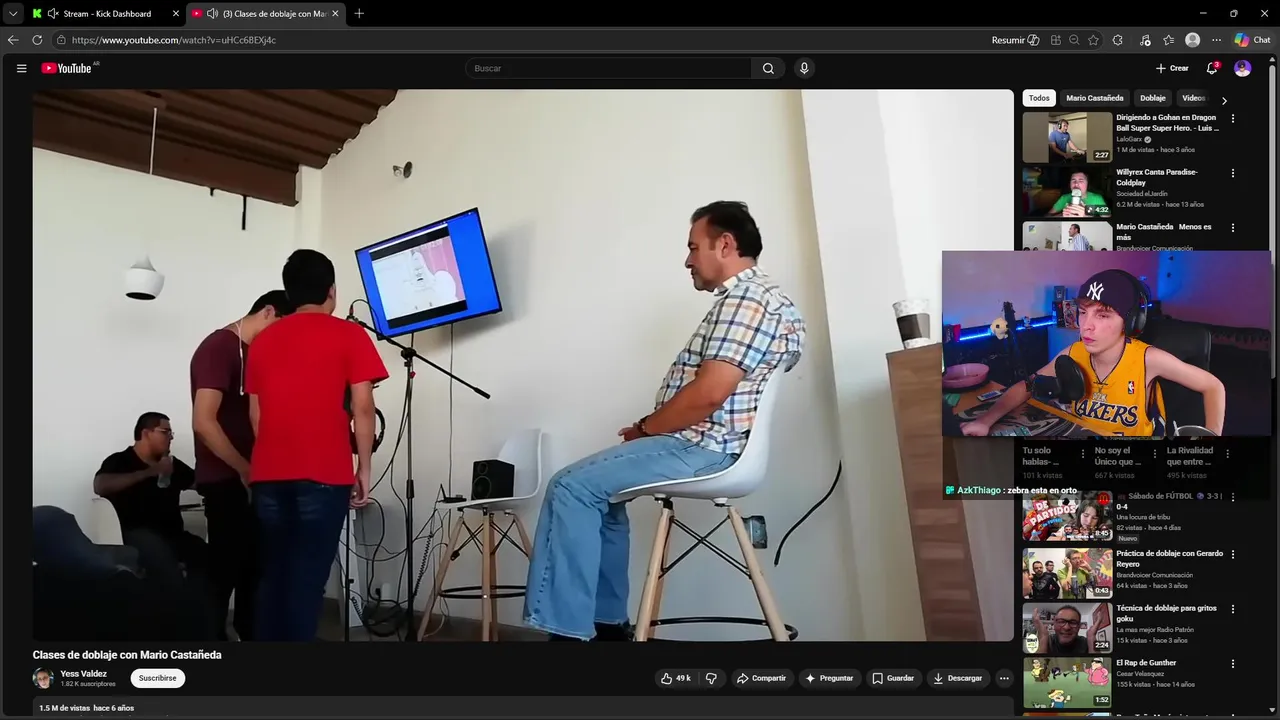Open media control music note icon

coord(1145,40)
